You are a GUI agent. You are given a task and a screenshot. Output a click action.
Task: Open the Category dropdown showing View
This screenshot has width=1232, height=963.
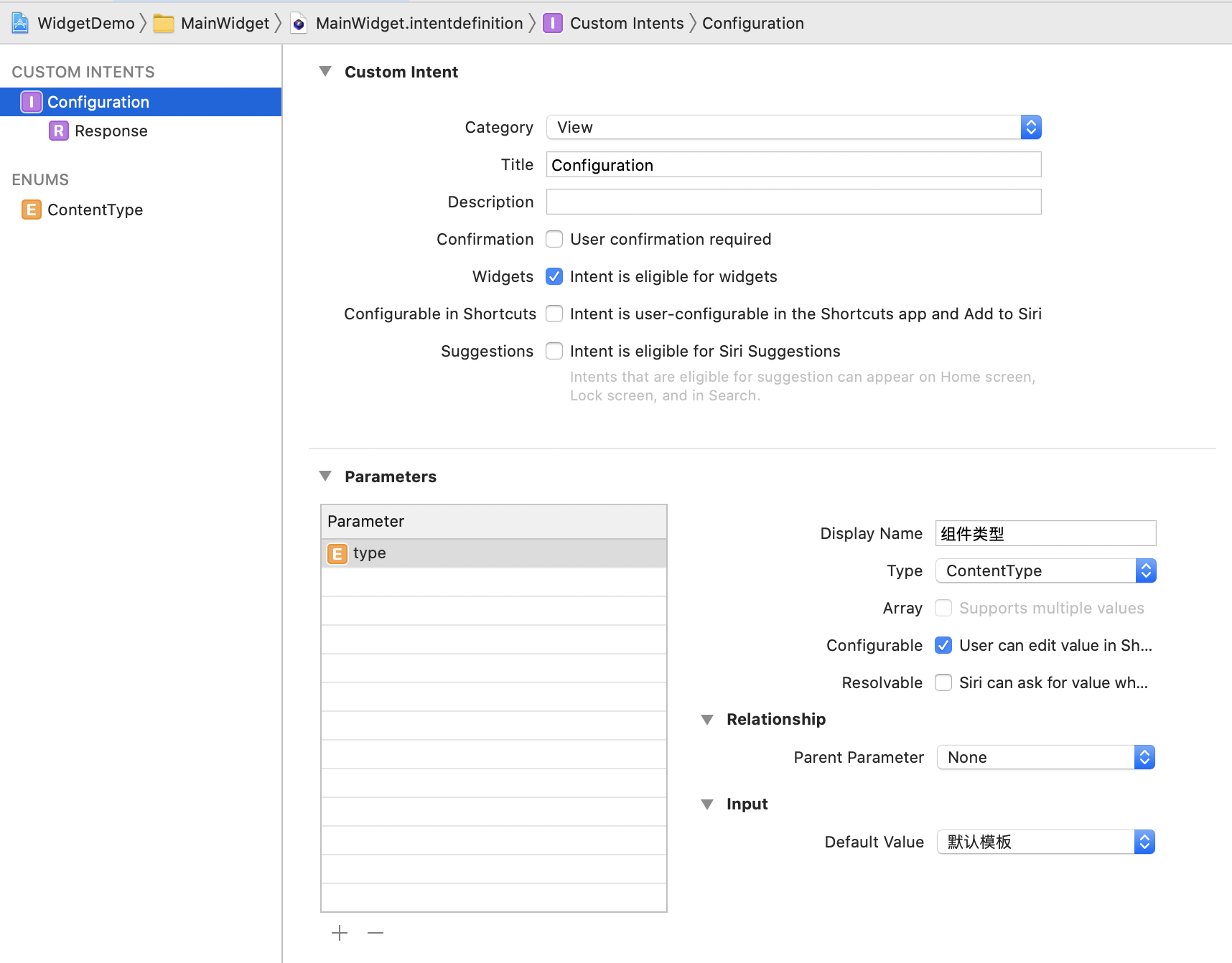(x=794, y=127)
